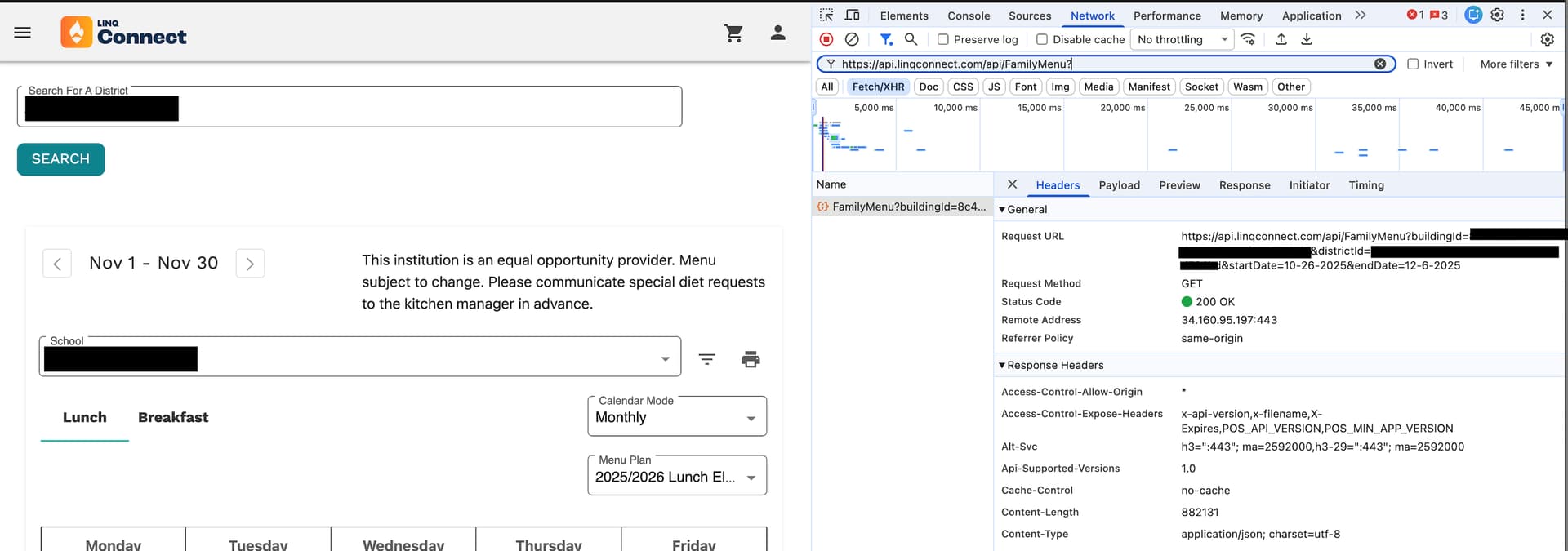Switch to the Performance tab
Viewport: 1568px width, 551px height.
click(1167, 16)
